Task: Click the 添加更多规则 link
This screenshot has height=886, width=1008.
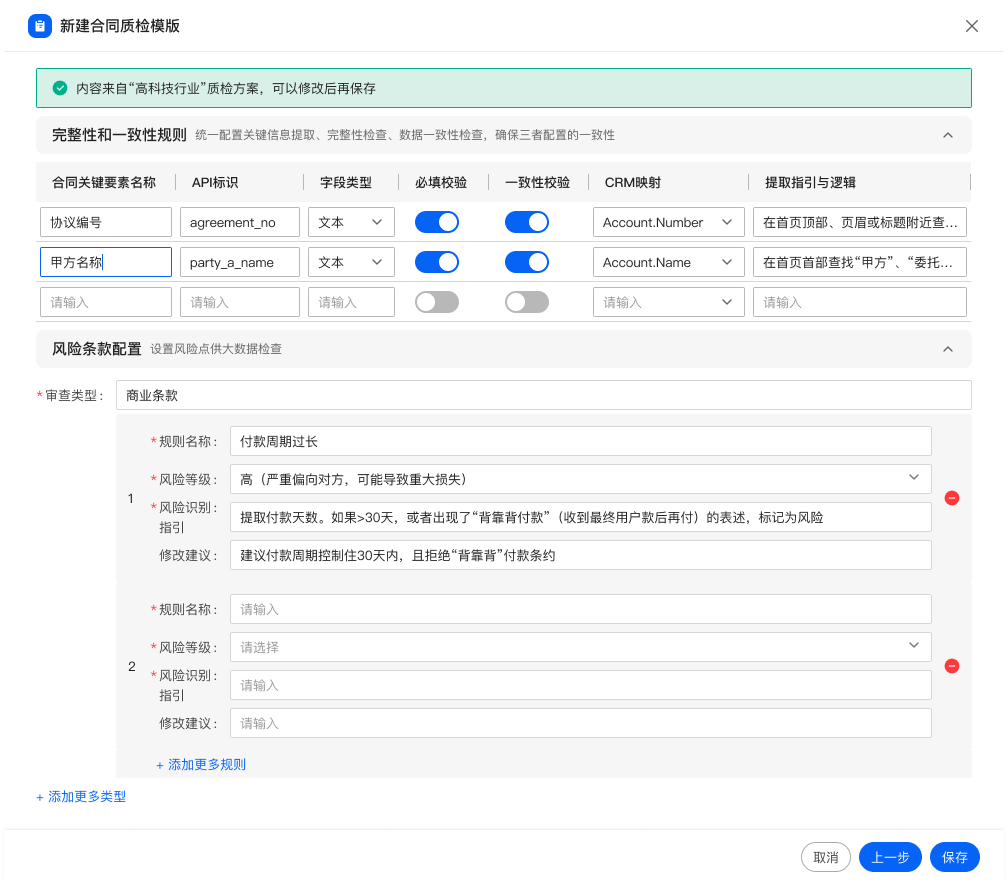Action: 201,764
